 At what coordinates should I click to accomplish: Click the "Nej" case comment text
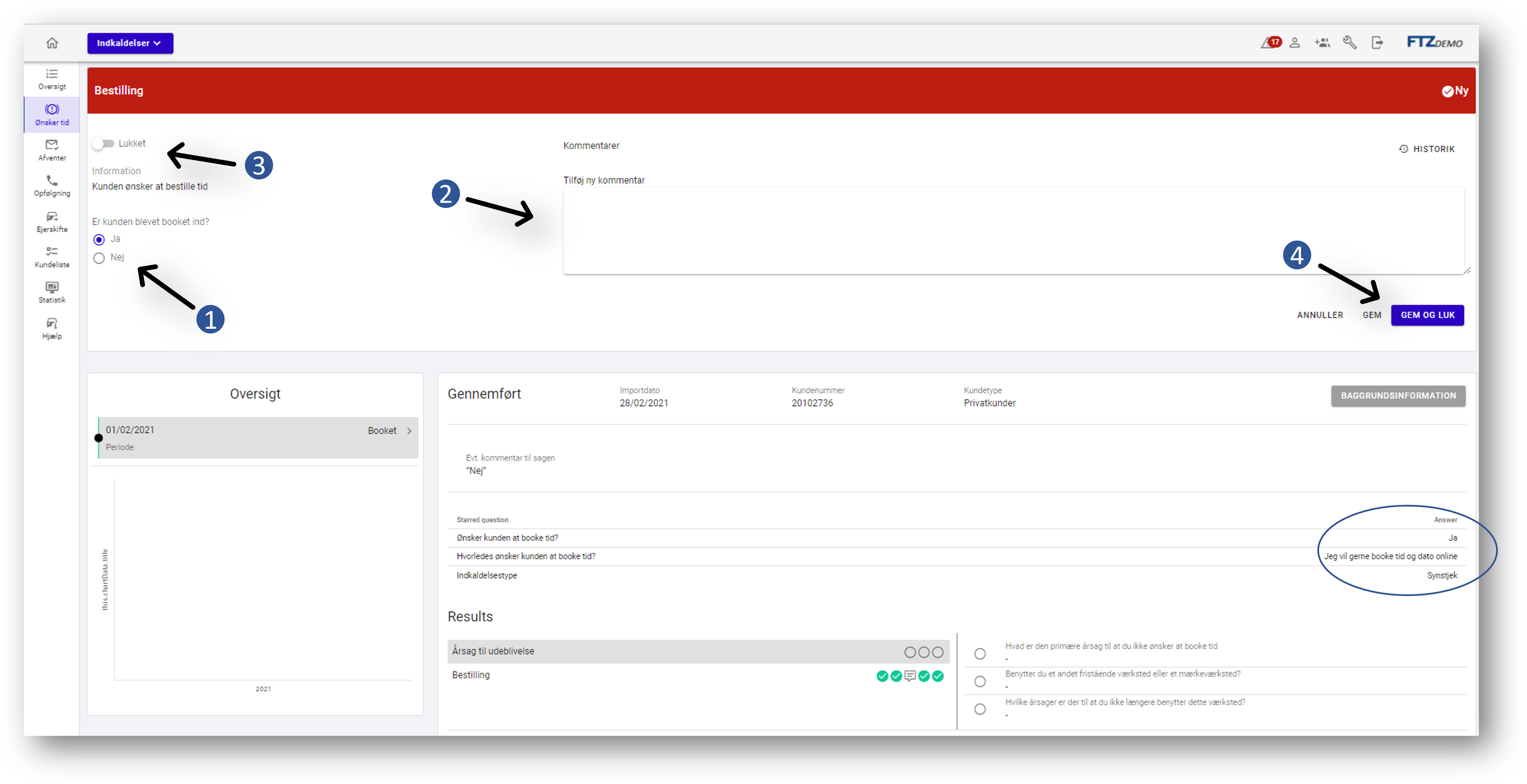pos(476,471)
